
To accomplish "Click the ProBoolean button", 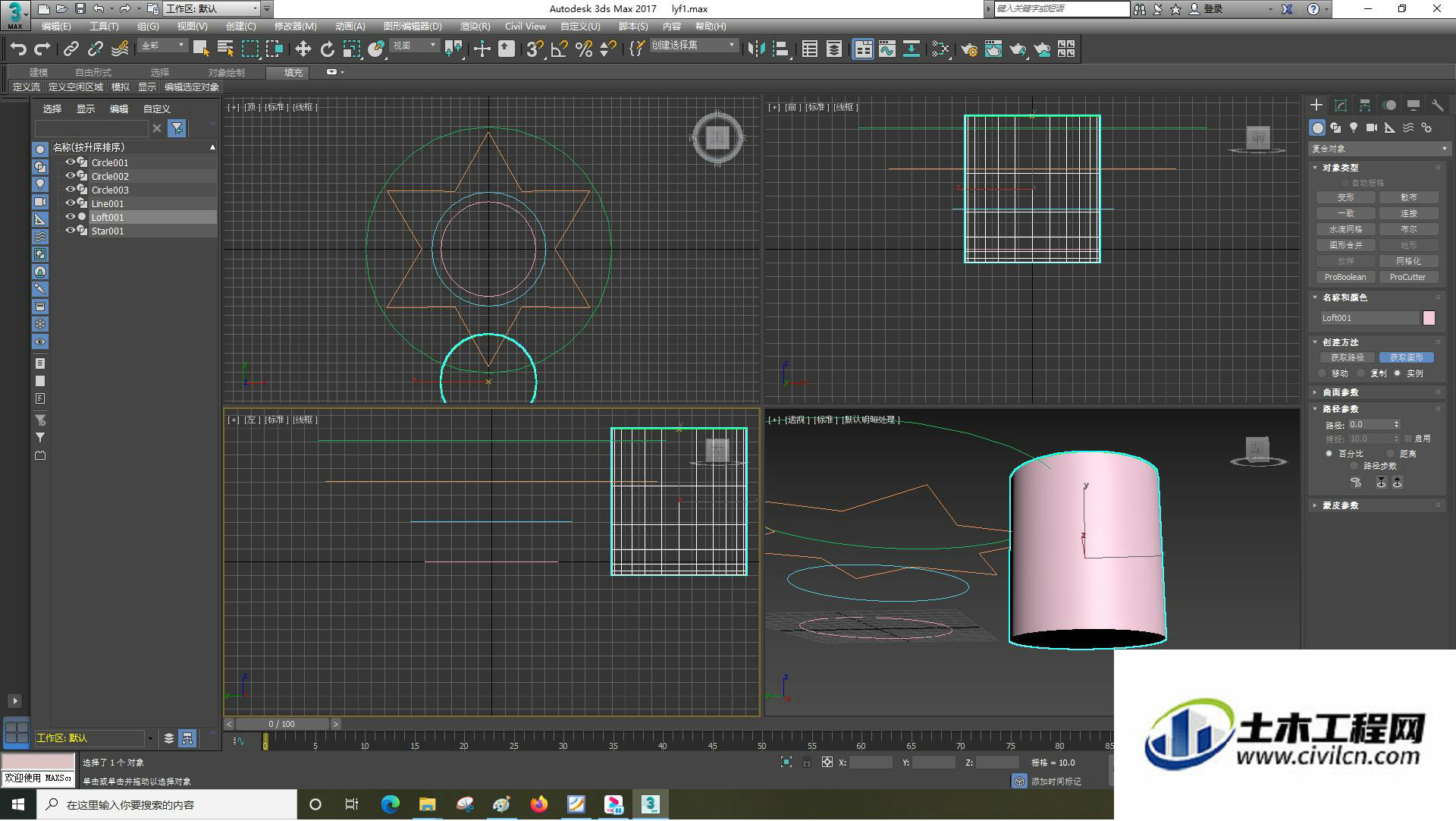I will click(1345, 278).
